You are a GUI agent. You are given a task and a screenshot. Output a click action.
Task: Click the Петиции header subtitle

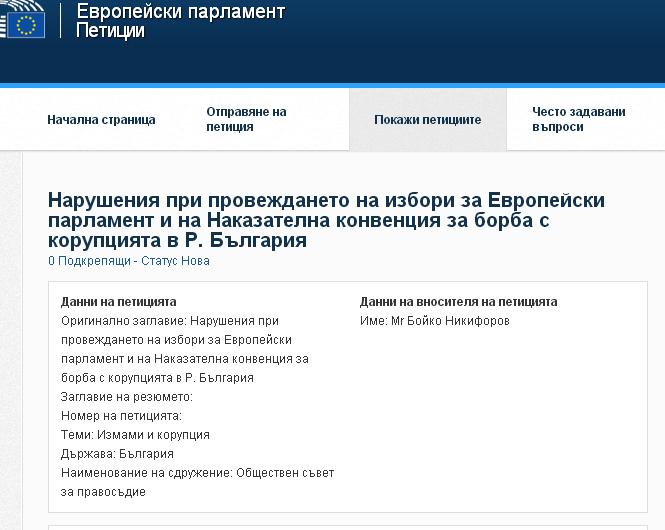110,31
